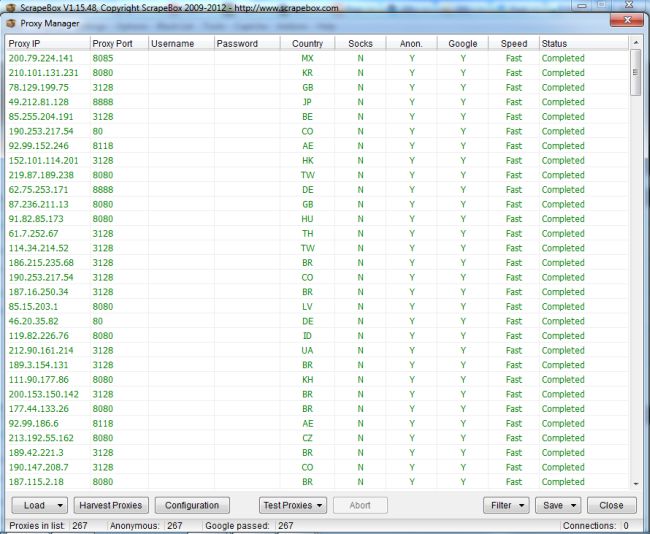Close the Proxy Manager window
650x534 pixels.
(627, 20)
